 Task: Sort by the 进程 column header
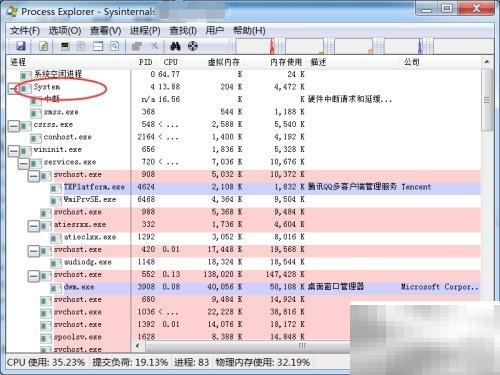(x=69, y=62)
